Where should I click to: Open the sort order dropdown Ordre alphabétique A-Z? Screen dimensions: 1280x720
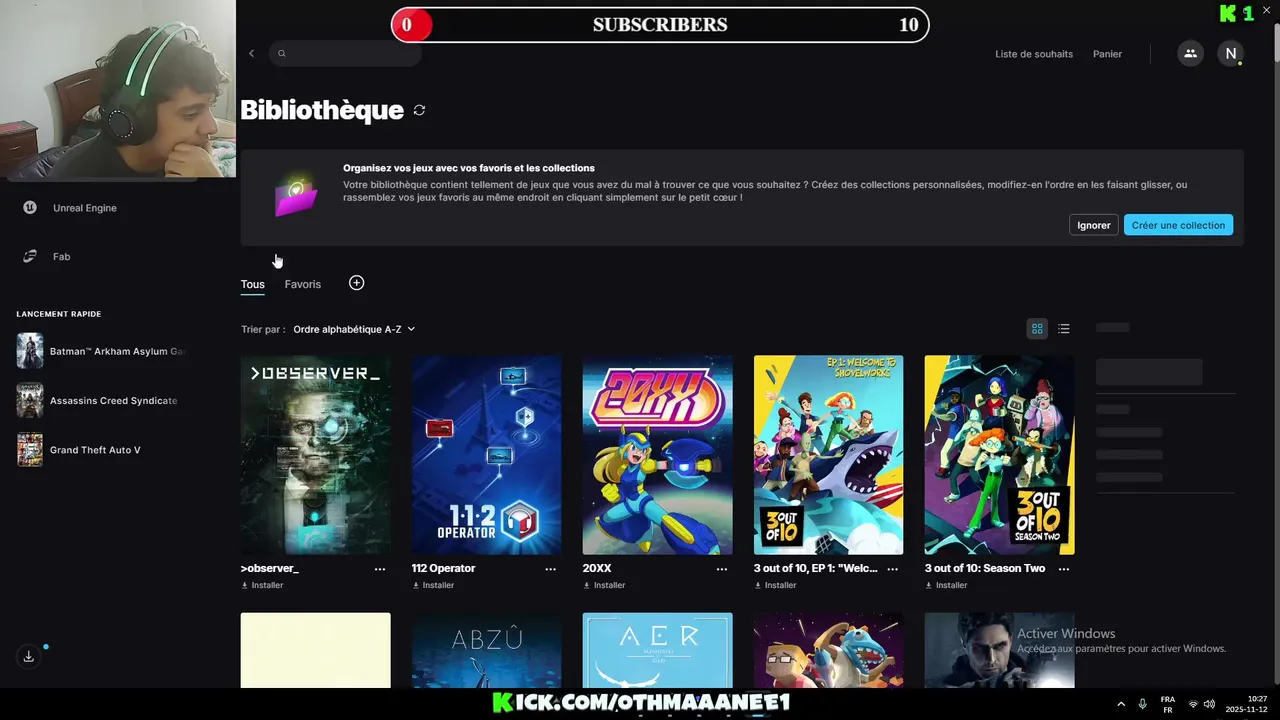pos(354,329)
